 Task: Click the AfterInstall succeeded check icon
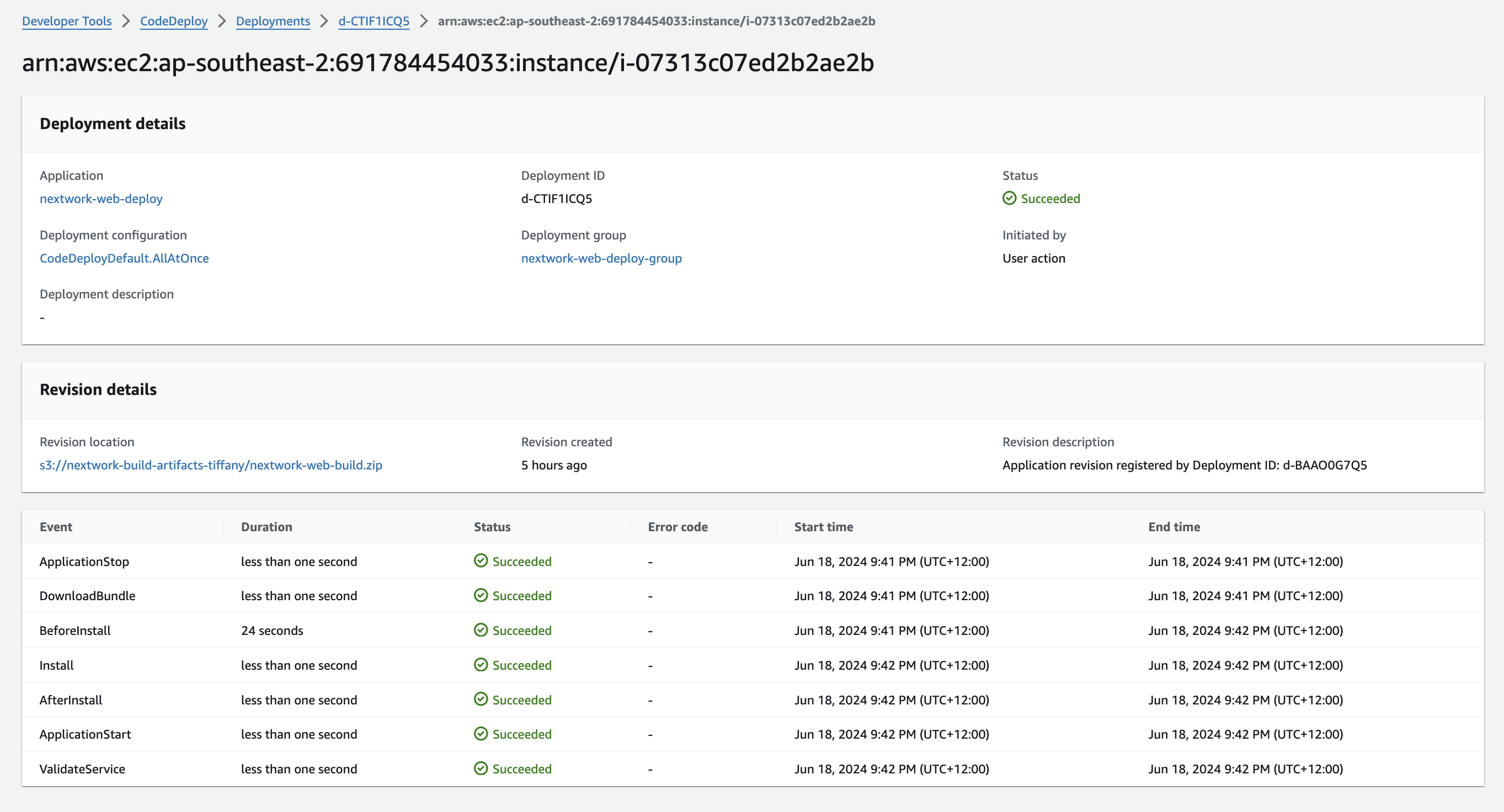point(481,699)
